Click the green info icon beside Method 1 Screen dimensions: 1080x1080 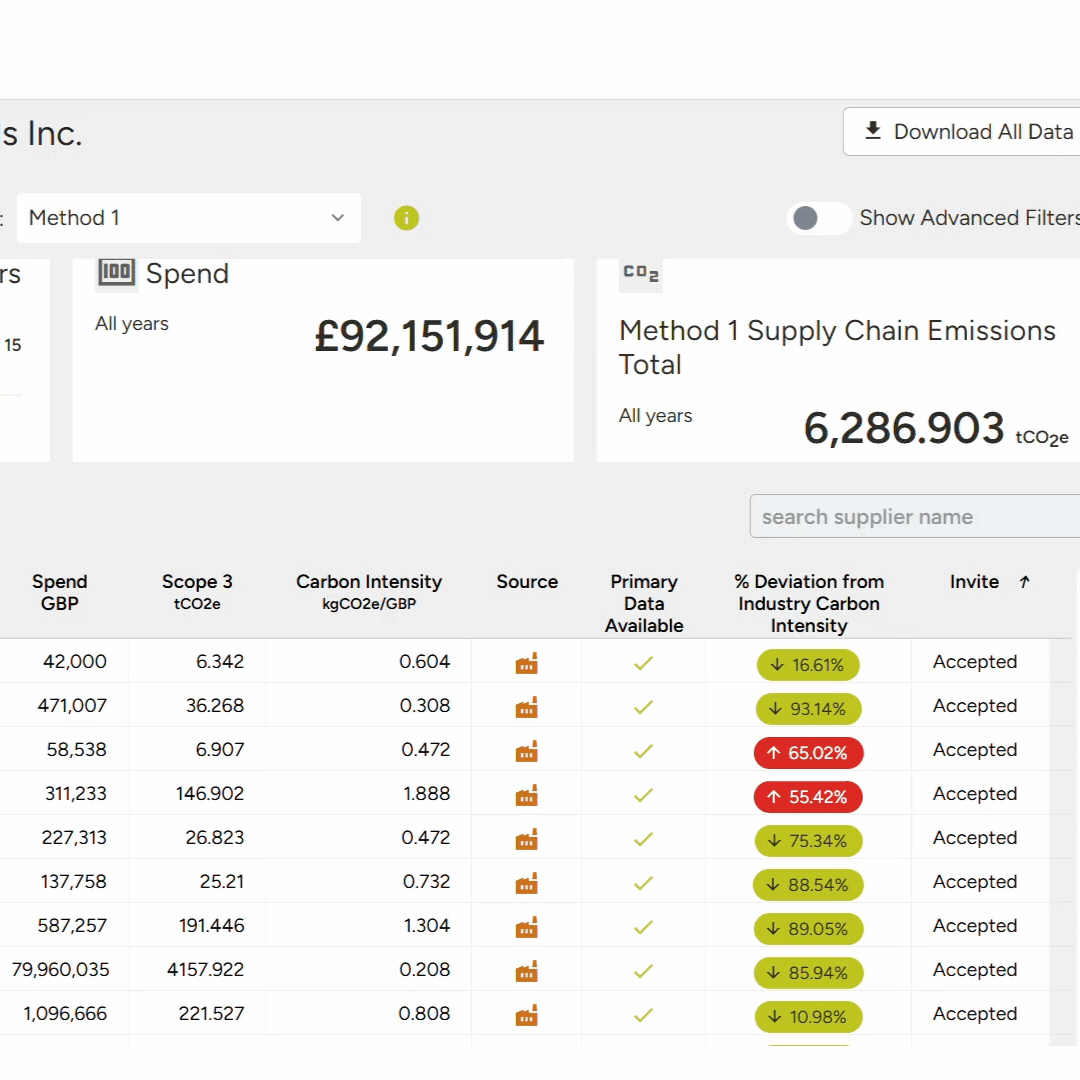406,218
